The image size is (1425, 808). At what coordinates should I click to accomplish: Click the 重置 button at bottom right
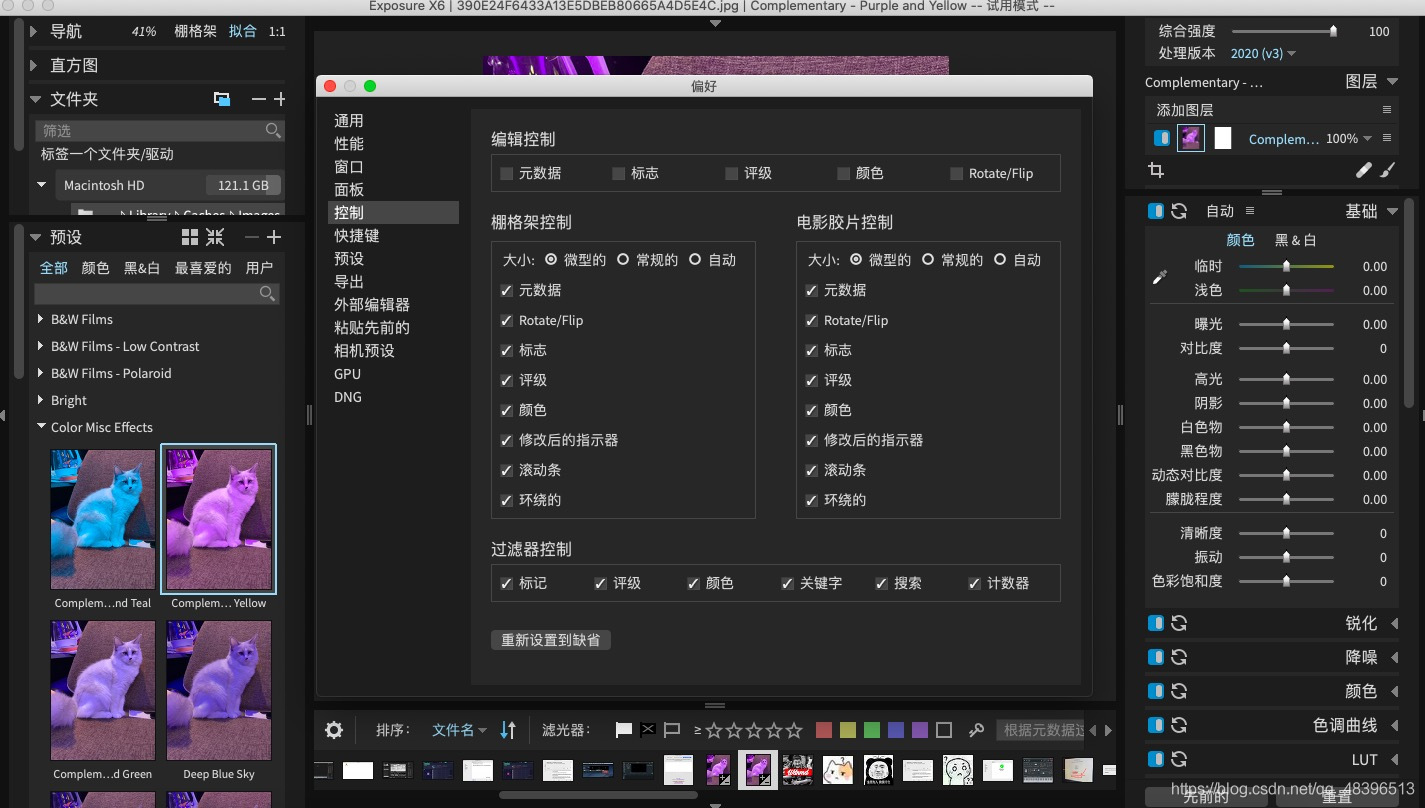[1337, 797]
